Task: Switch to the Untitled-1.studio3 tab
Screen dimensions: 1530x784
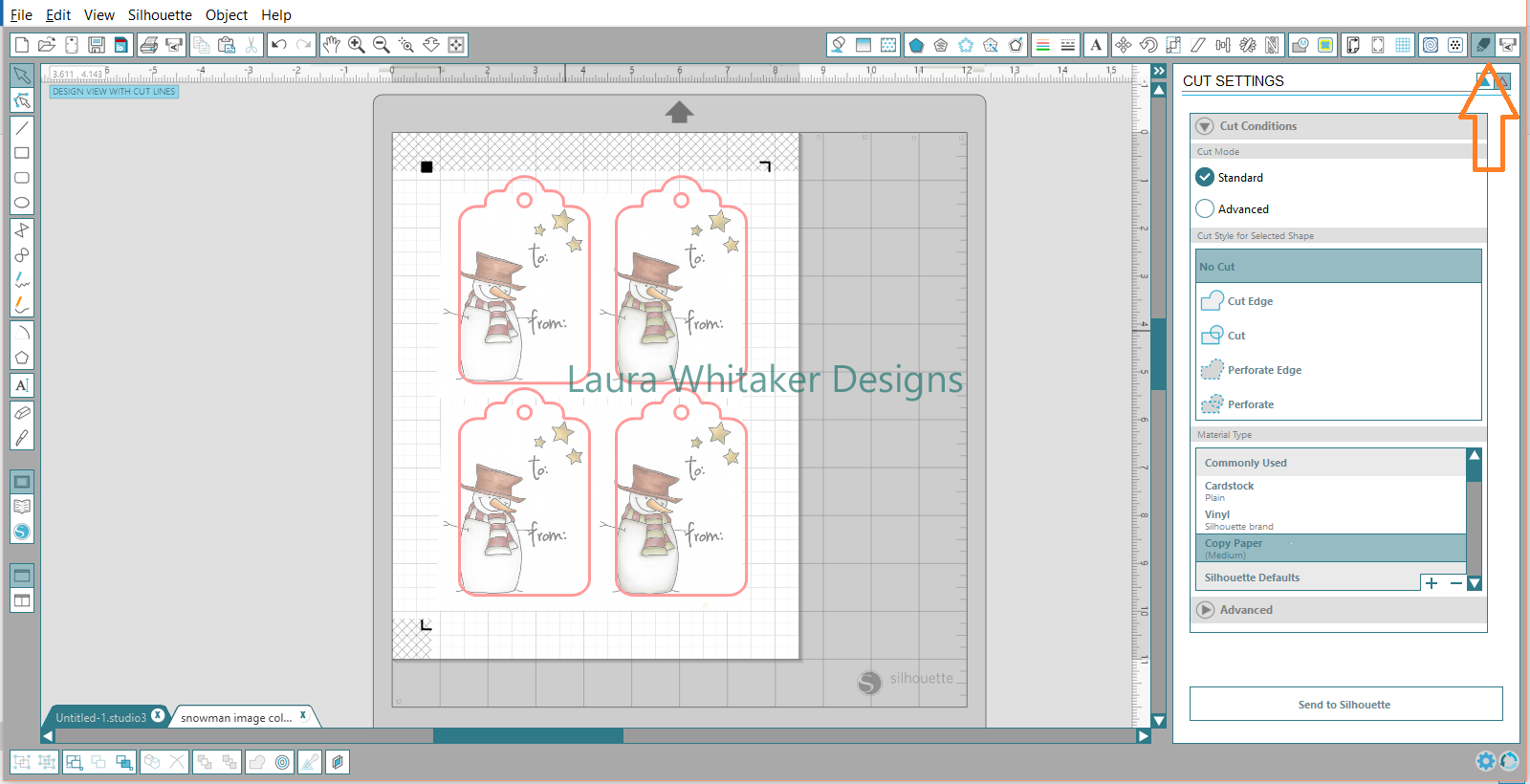Action: coord(100,717)
